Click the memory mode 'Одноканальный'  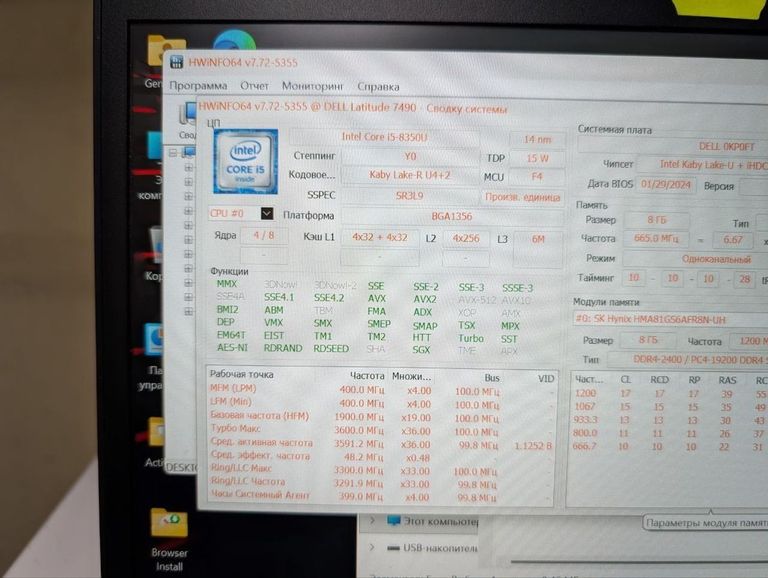pyautogui.click(x=696, y=259)
